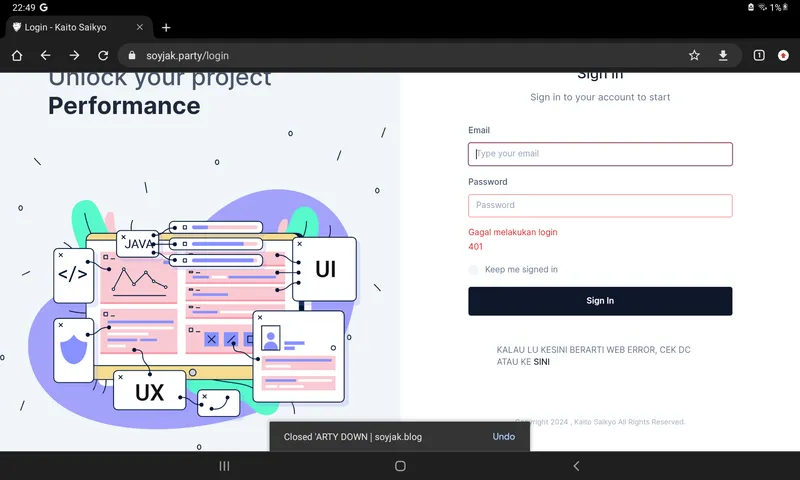800x480 pixels.
Task: Tap the Android recent apps button
Action: (x=224, y=466)
